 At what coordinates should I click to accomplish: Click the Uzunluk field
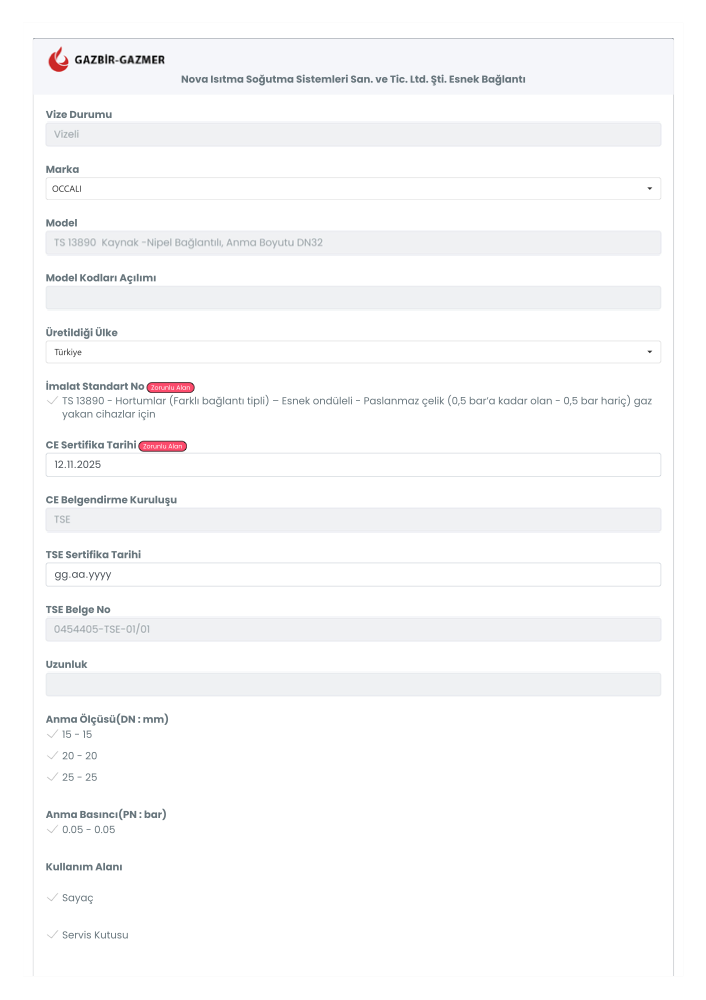pos(353,684)
